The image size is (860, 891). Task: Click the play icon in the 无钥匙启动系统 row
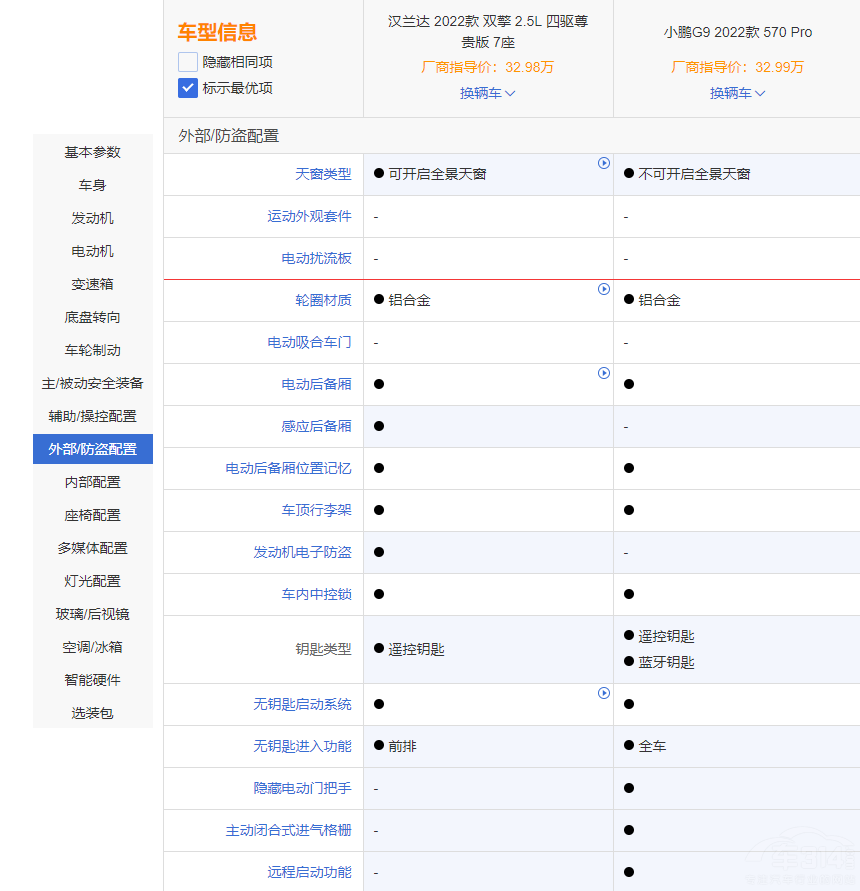click(604, 693)
